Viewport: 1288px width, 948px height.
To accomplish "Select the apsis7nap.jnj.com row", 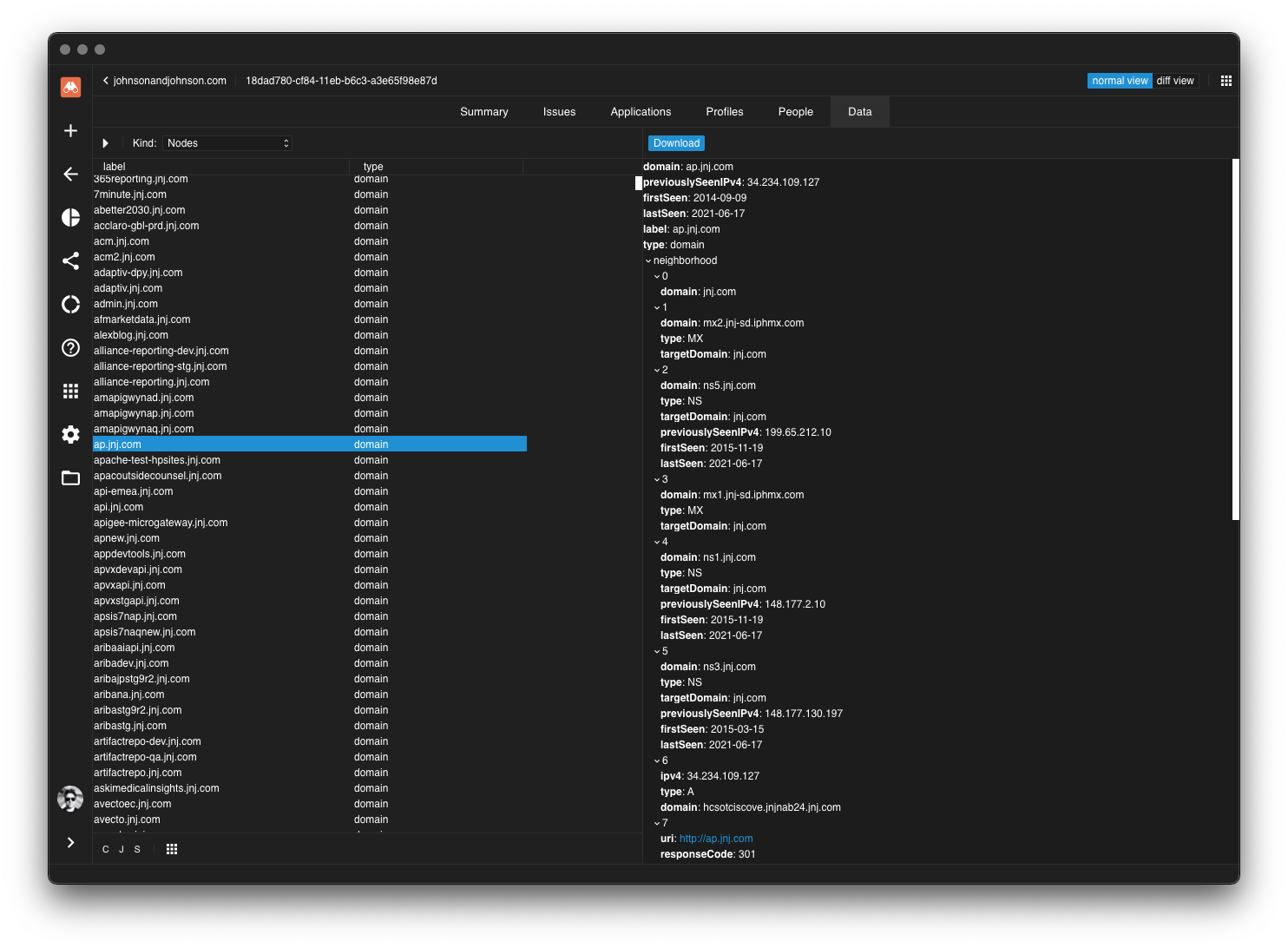I will (x=310, y=616).
